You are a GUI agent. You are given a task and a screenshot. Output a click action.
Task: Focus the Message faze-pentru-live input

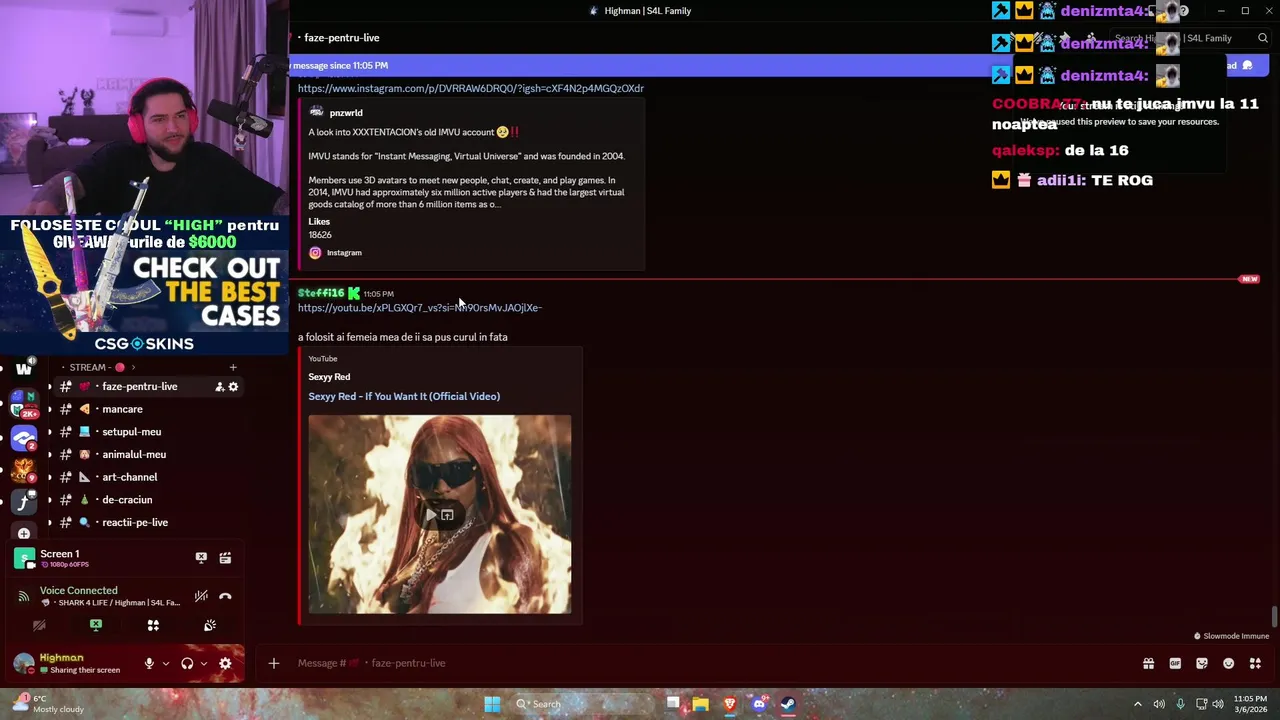[x=700, y=663]
